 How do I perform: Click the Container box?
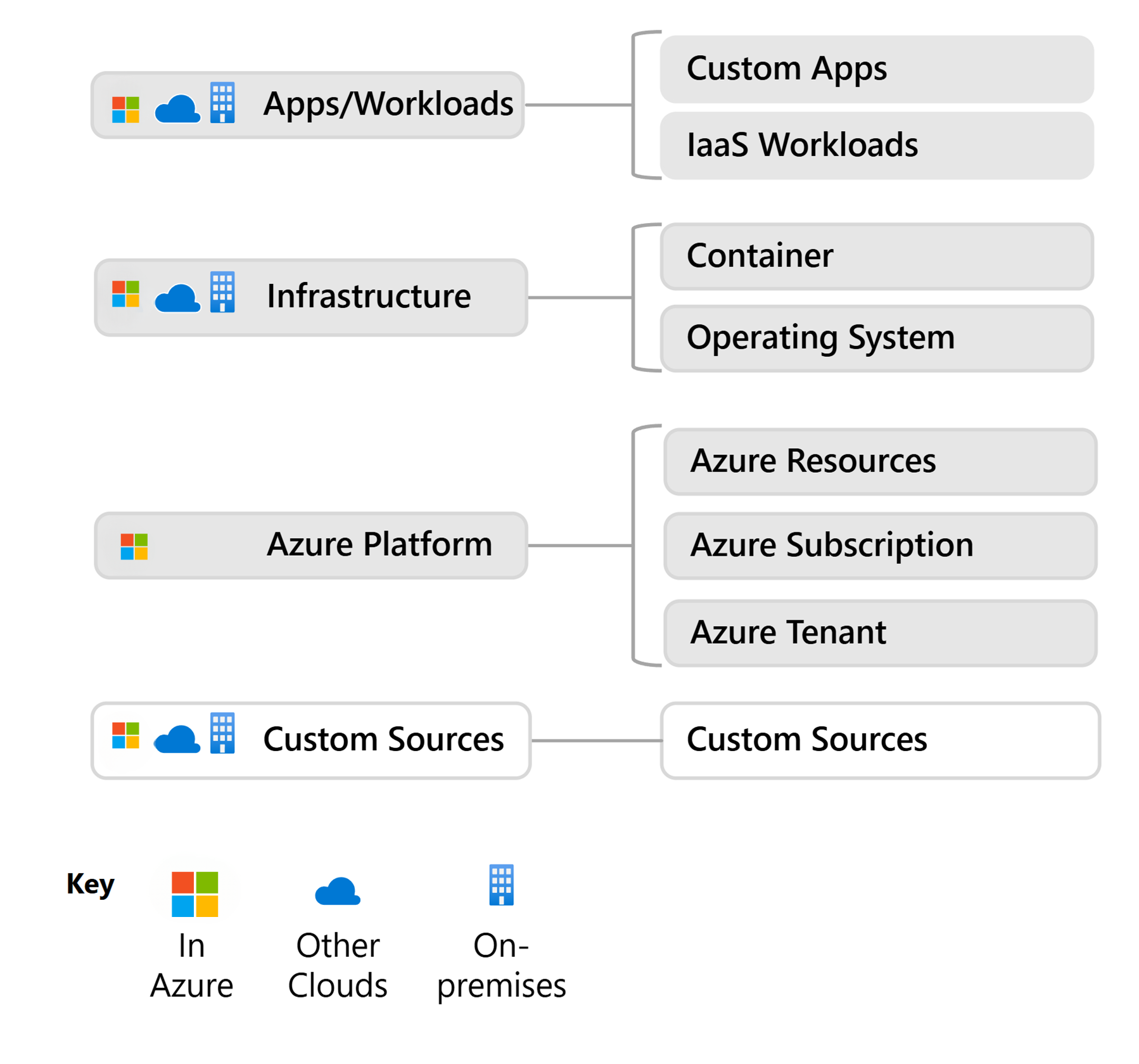[x=876, y=256]
